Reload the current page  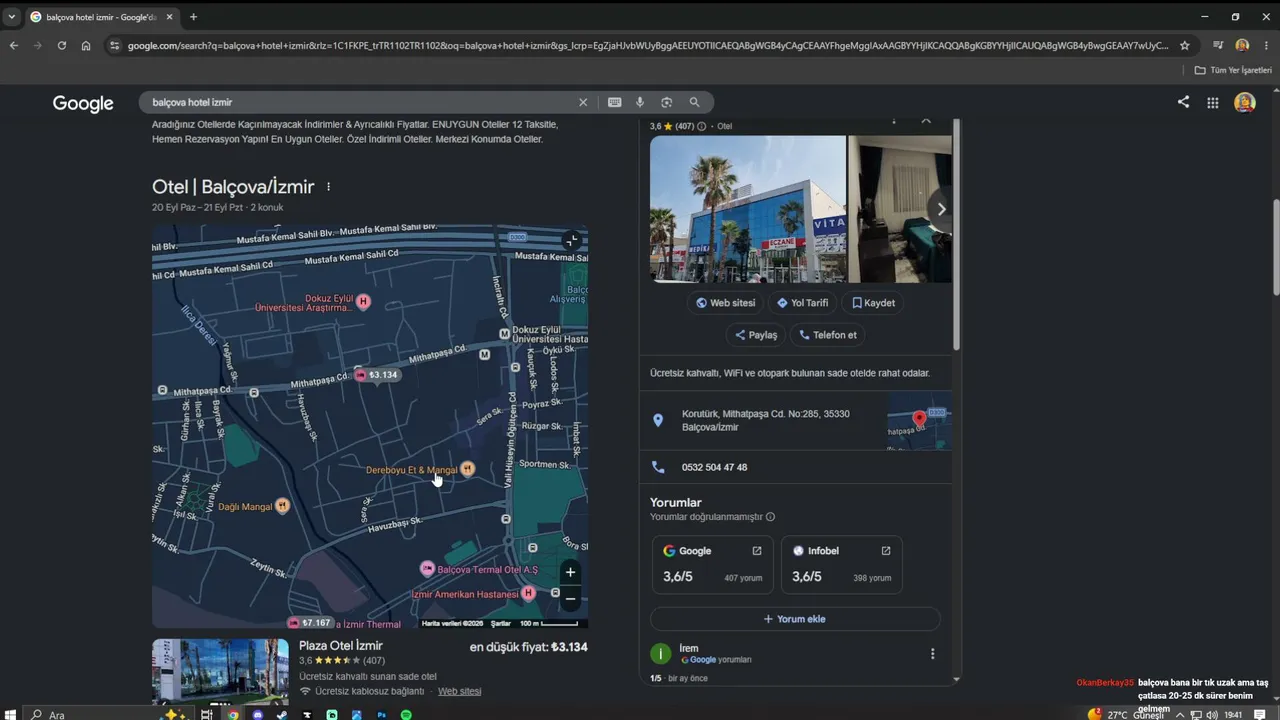62,45
